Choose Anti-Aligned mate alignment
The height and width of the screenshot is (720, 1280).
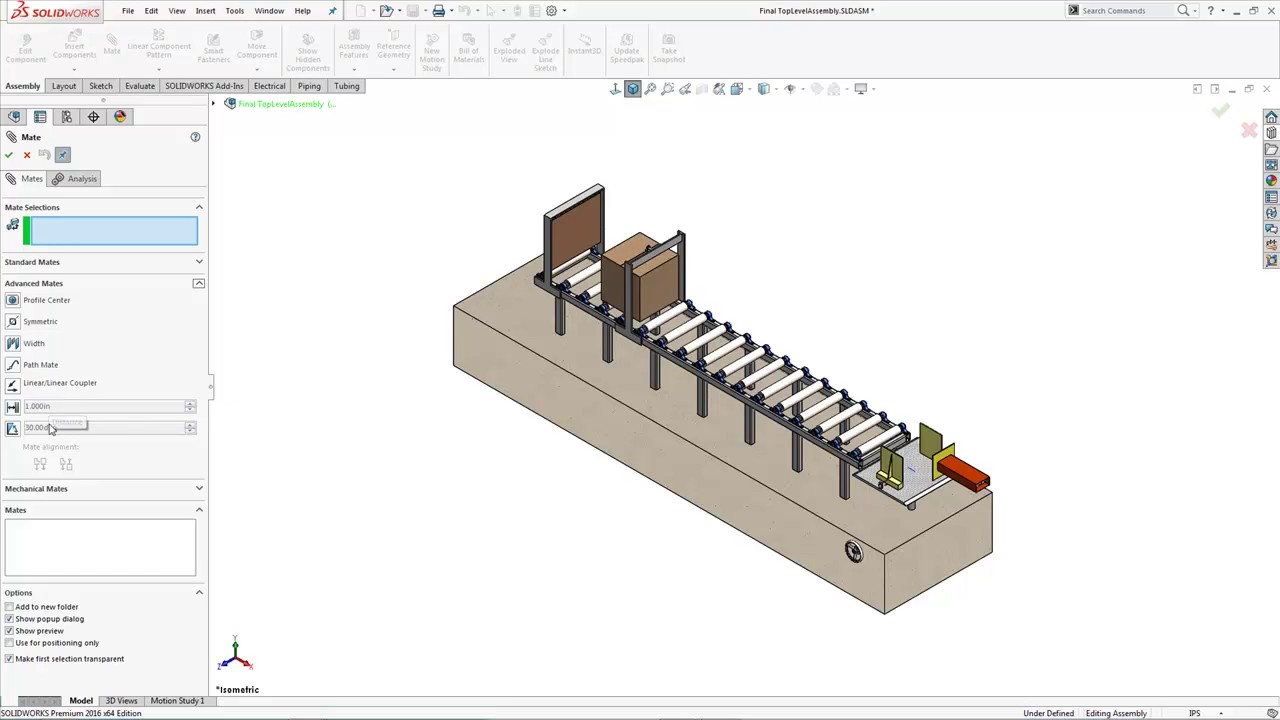[x=66, y=464]
